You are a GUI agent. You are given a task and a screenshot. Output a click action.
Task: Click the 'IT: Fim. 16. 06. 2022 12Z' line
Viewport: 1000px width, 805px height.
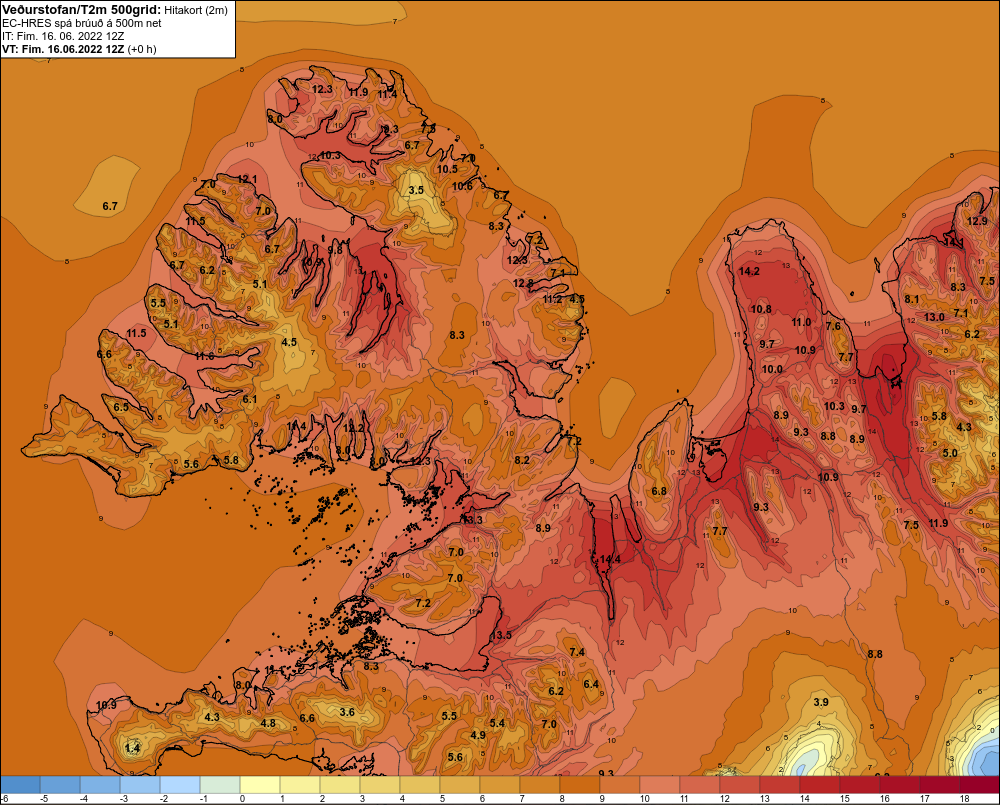63,36
